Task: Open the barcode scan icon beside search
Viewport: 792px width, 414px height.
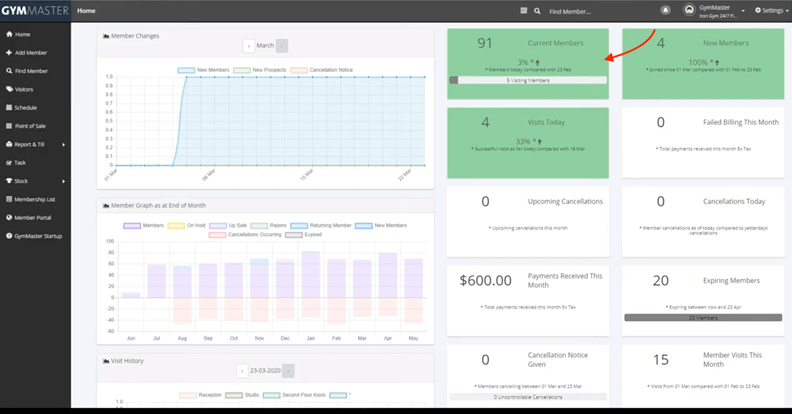Action: pos(523,11)
